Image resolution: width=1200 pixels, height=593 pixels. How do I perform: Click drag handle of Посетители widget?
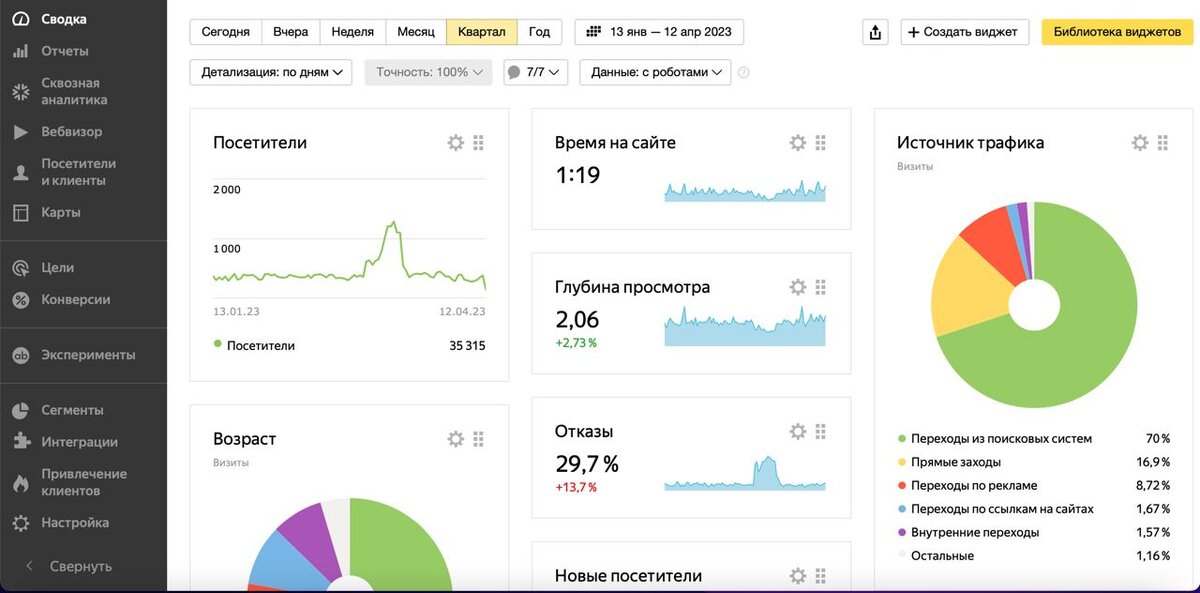(479, 143)
